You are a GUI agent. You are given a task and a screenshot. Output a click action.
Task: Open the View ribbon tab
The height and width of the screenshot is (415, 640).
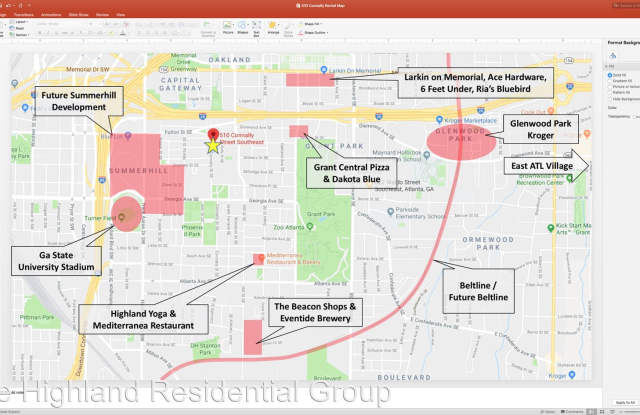[x=121, y=15]
